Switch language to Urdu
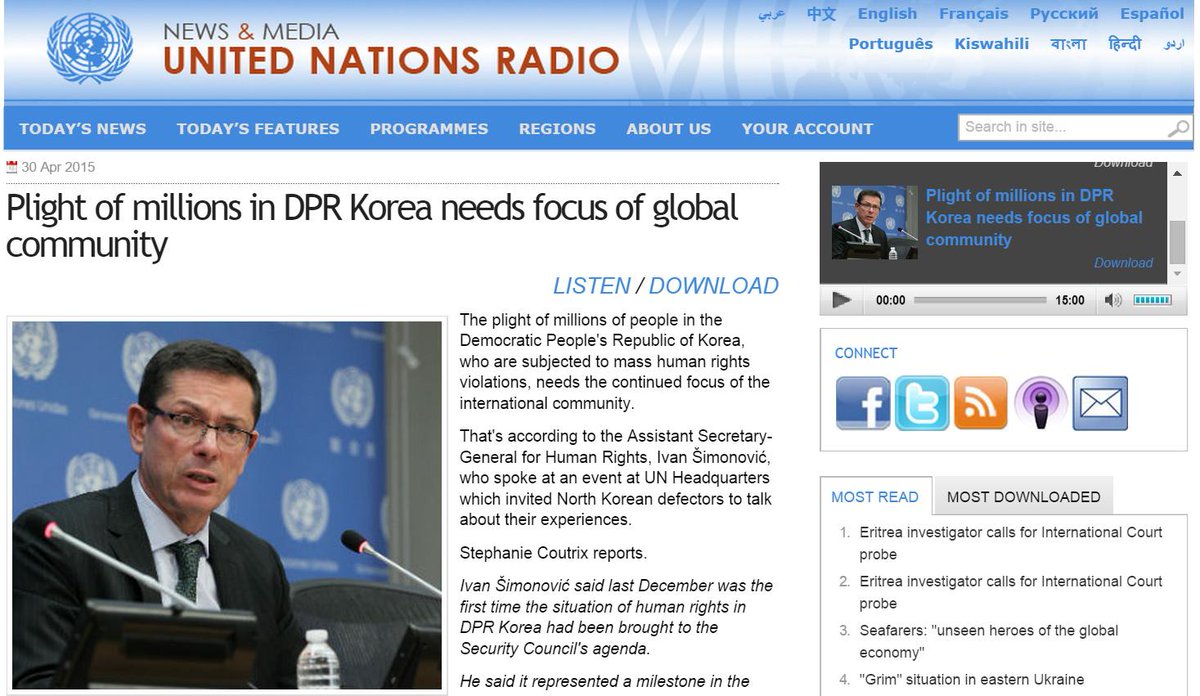This screenshot has width=1200, height=696. (x=1174, y=44)
